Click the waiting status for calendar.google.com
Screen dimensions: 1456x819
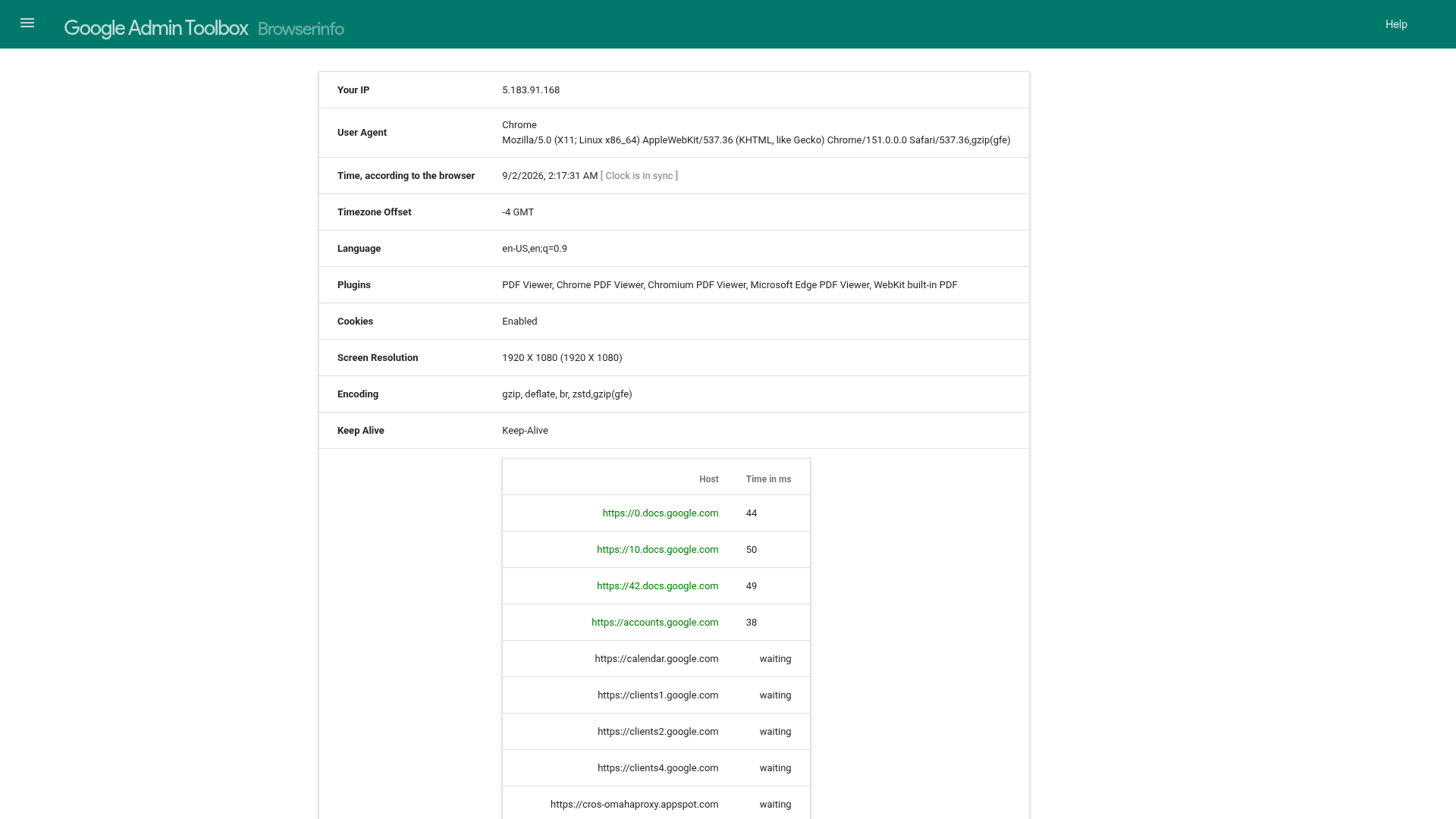pos(775,659)
